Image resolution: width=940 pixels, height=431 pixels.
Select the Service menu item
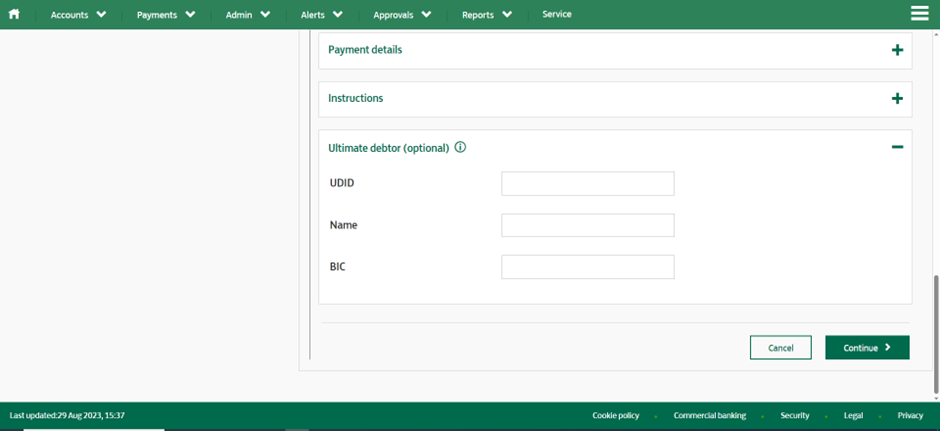[x=557, y=15]
